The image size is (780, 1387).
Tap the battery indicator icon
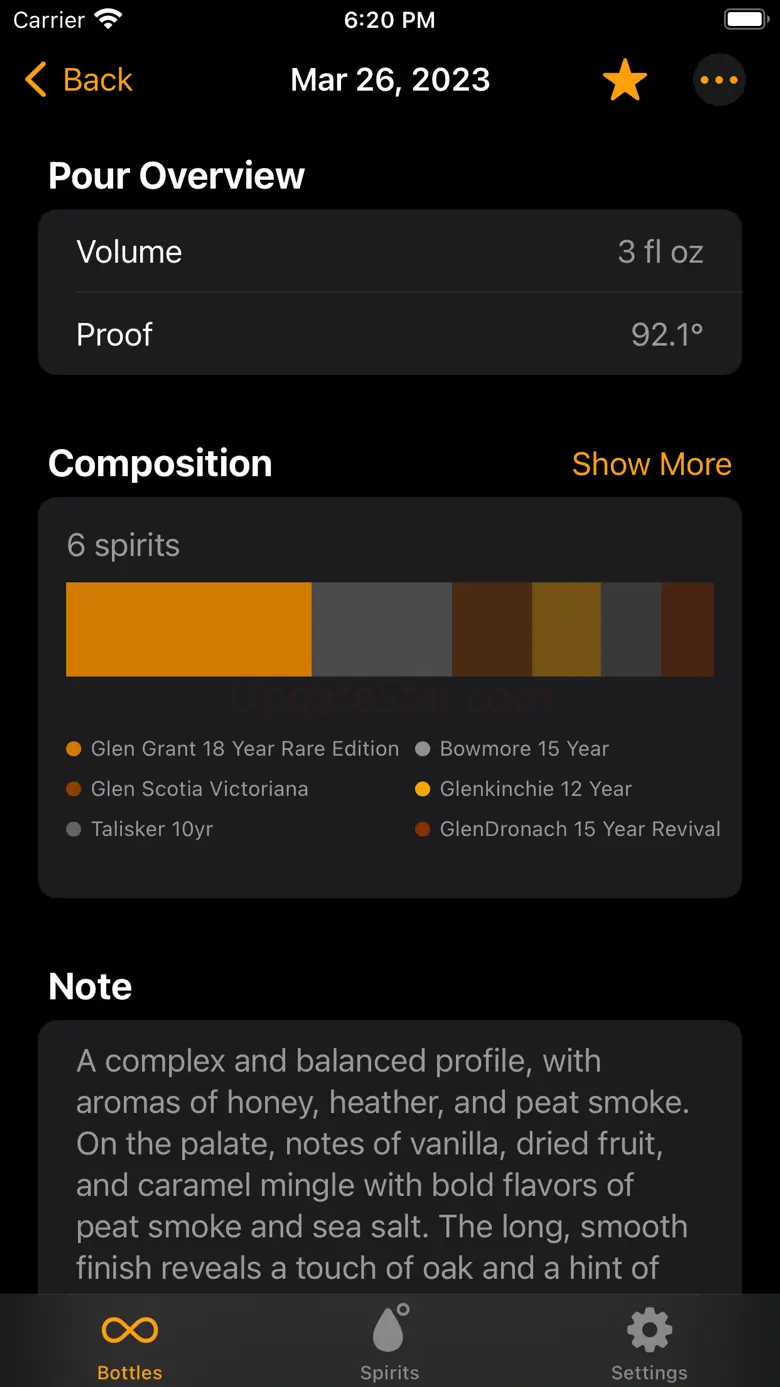point(745,20)
